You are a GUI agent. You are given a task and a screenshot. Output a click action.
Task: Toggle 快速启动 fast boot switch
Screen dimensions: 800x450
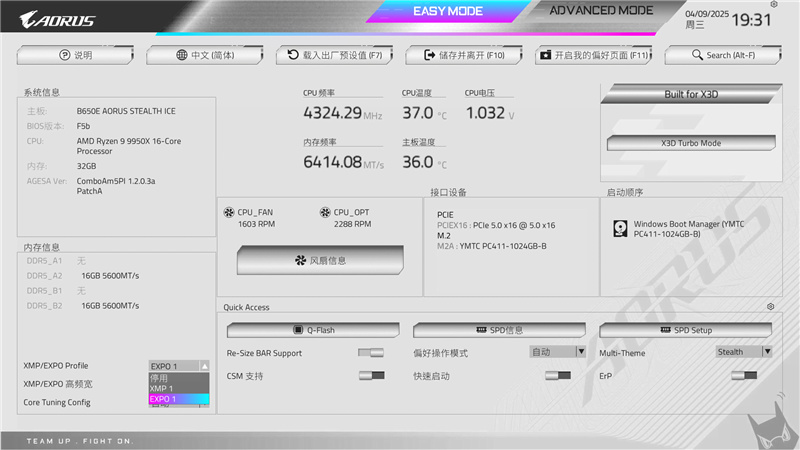[x=558, y=376]
